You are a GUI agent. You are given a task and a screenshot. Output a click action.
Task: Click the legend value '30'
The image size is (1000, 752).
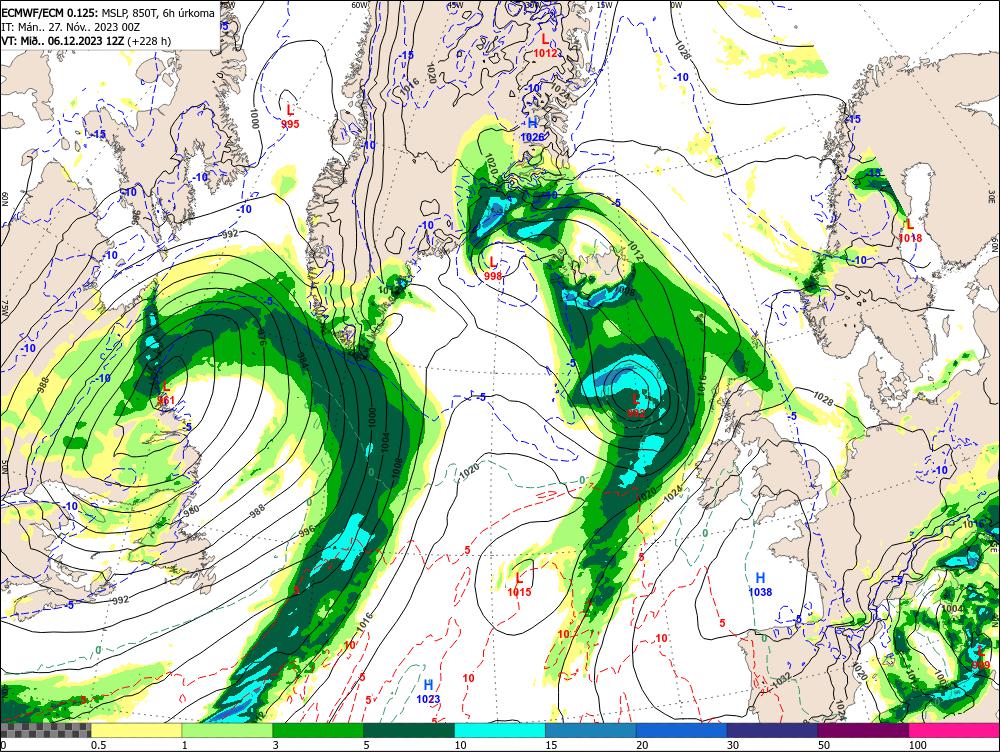pyautogui.click(x=733, y=745)
